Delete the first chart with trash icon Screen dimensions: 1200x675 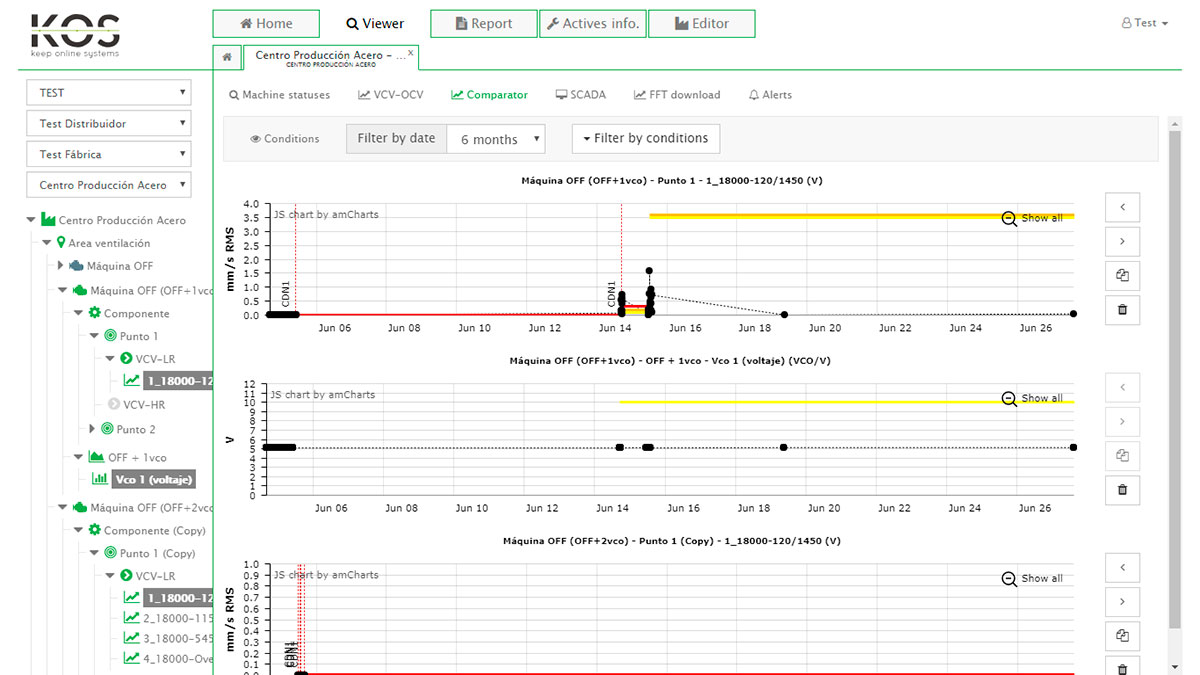point(1122,310)
